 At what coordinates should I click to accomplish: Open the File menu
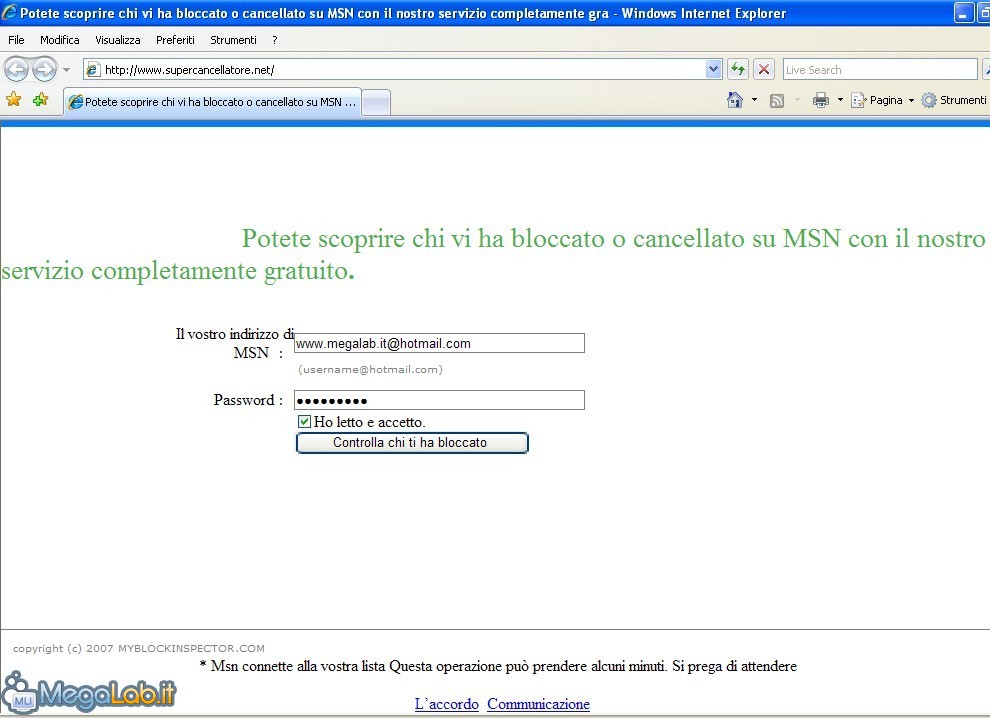point(16,40)
